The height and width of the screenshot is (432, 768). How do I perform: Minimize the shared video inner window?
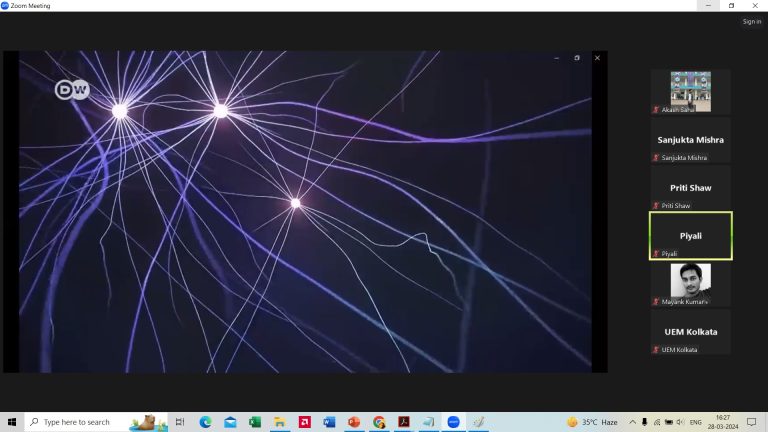click(x=556, y=58)
